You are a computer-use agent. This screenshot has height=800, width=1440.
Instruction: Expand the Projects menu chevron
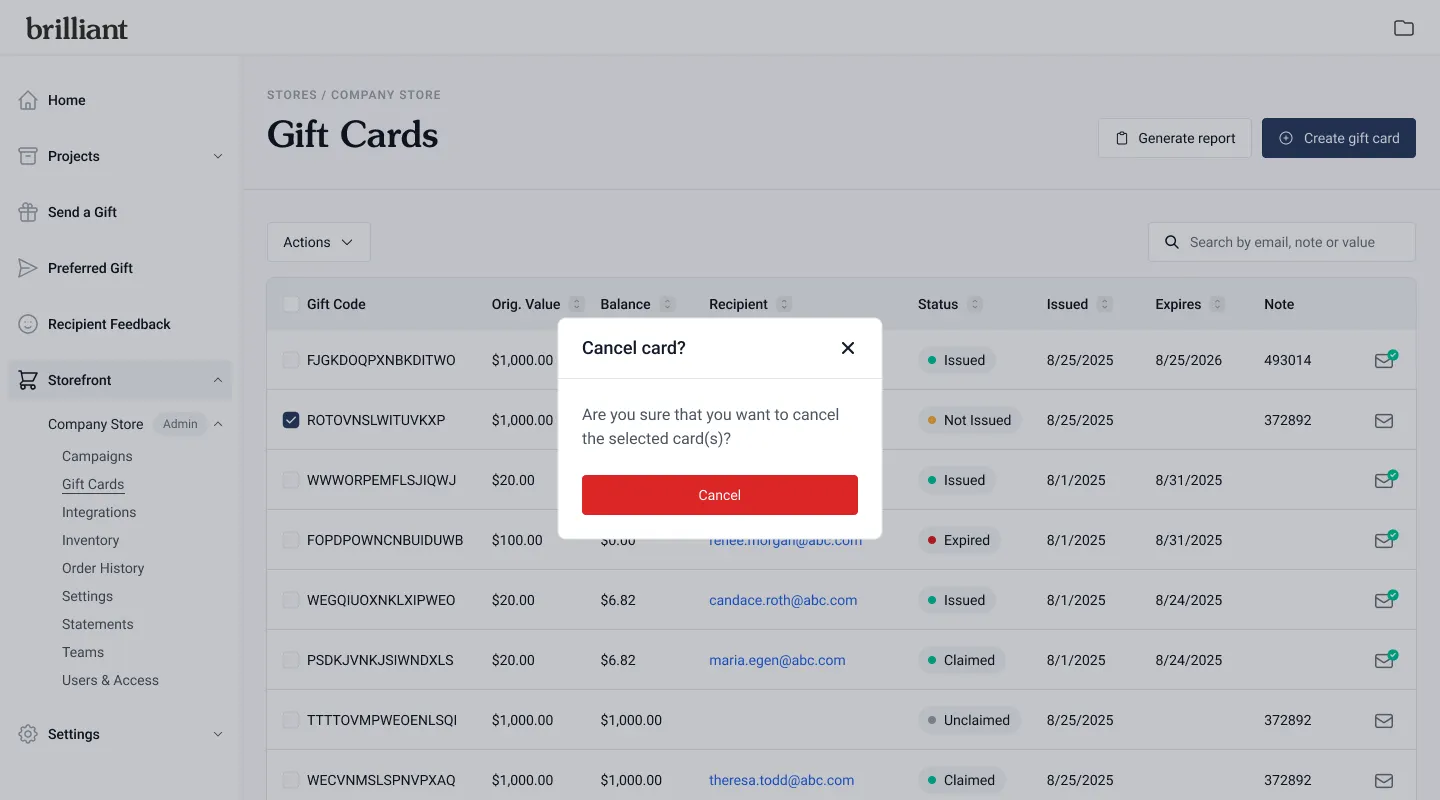click(218, 156)
